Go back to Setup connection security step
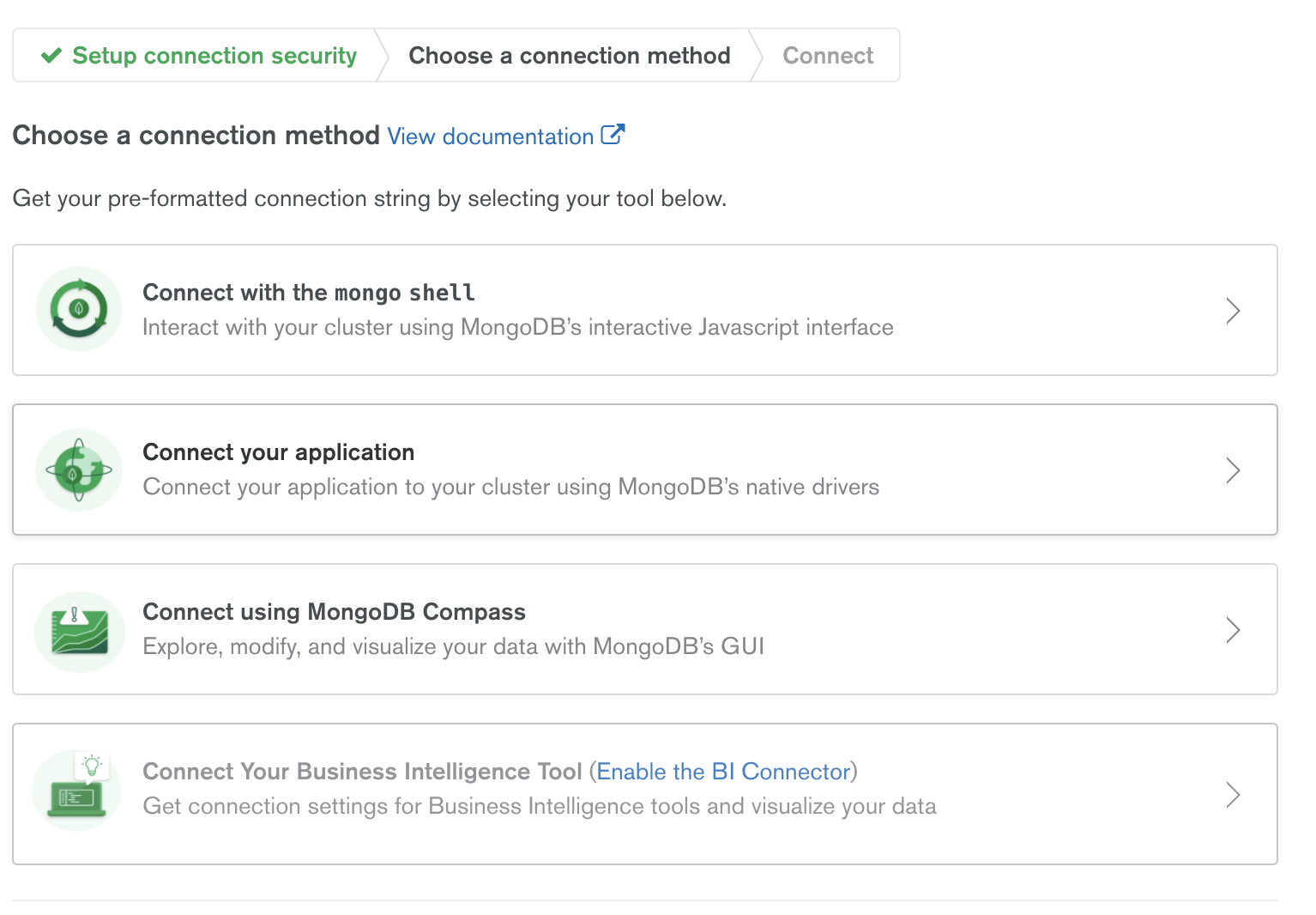Screen dimensions: 1316x915 click(214, 56)
